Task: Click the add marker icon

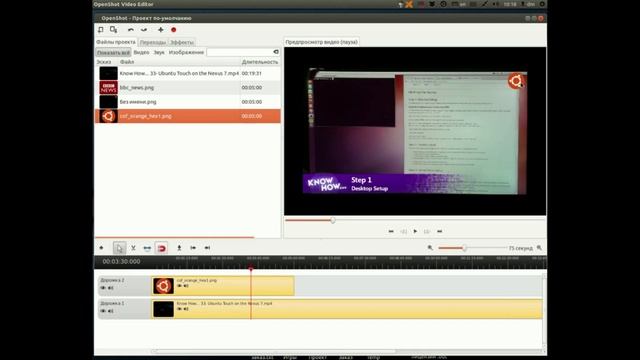Action: 179,248
